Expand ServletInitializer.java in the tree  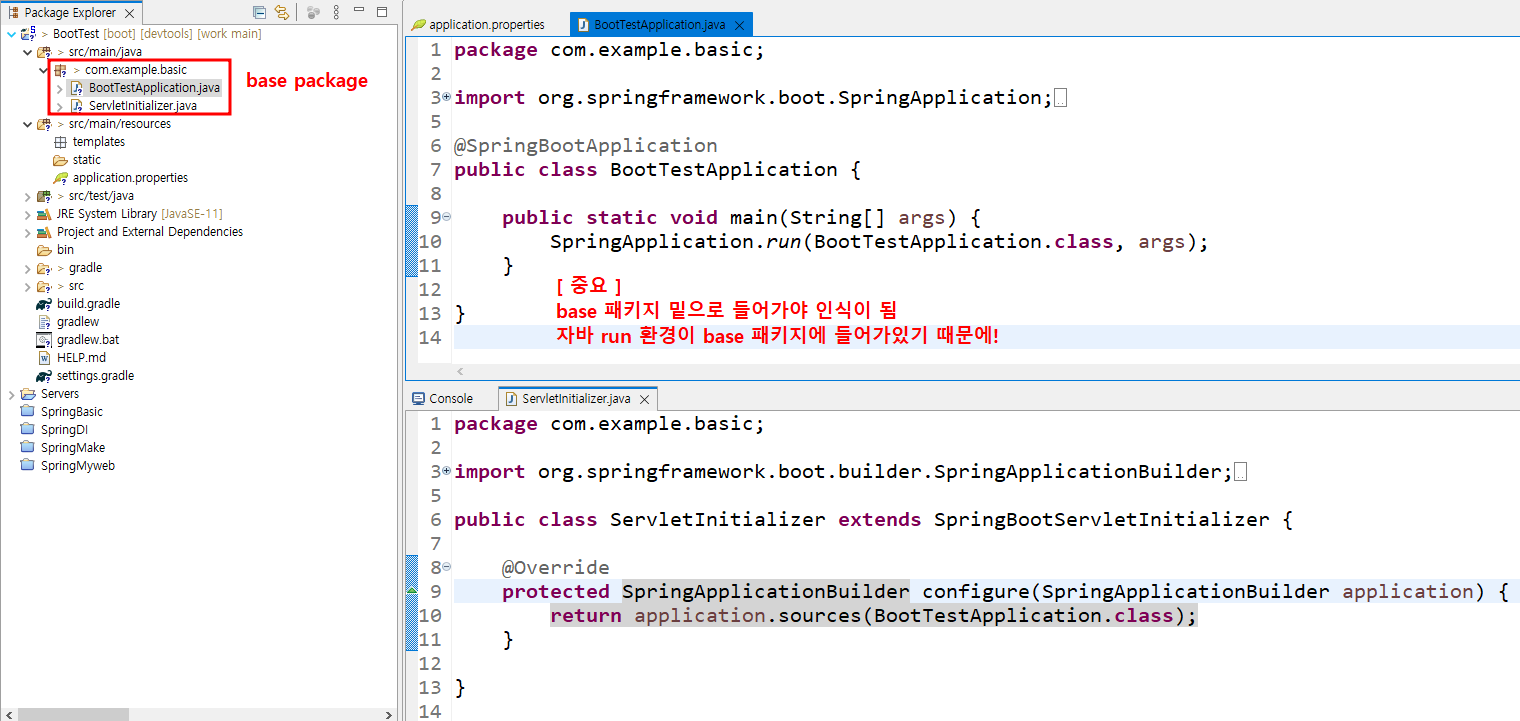pos(59,106)
